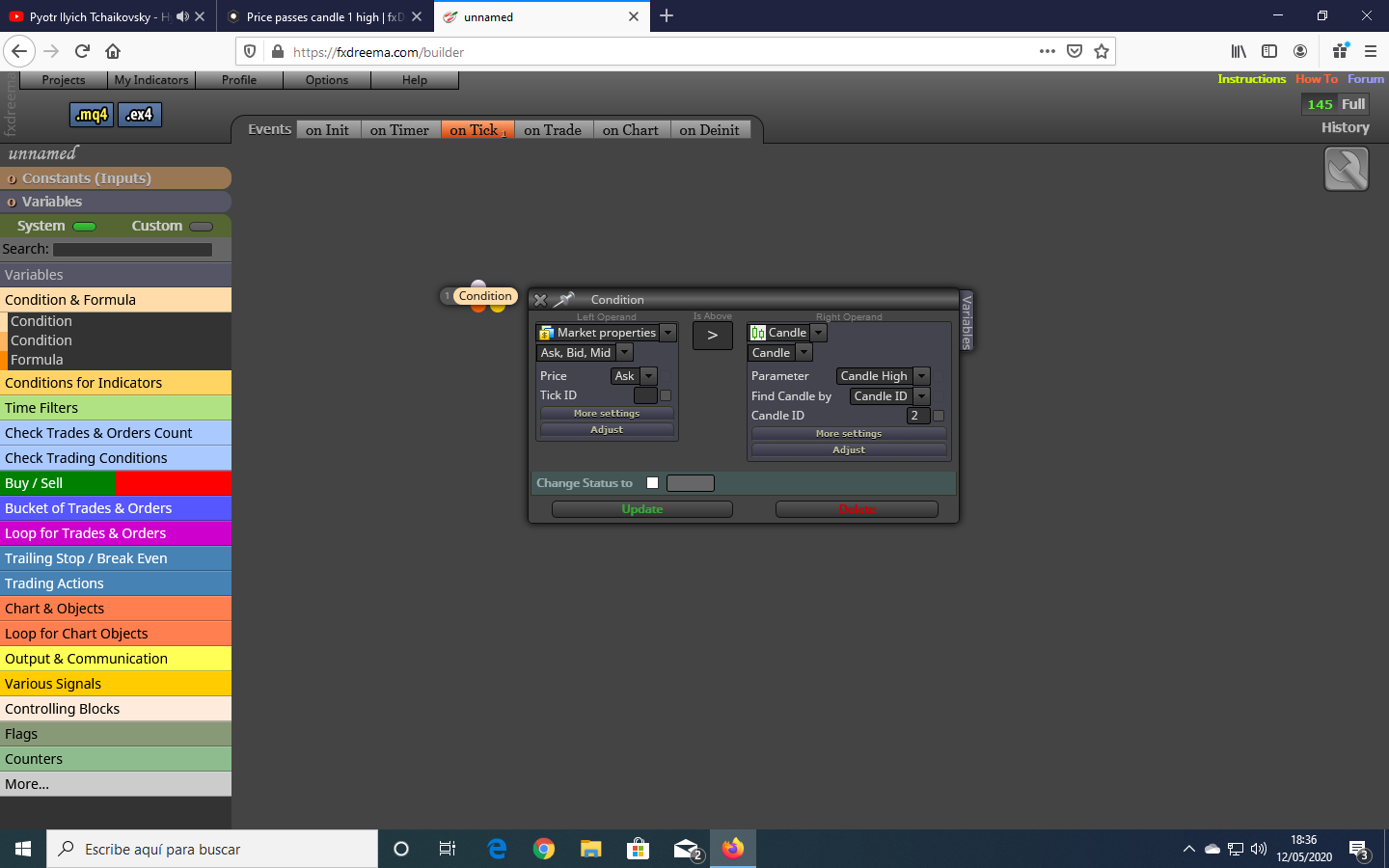The image size is (1389, 868).
Task: Tick the Change Status to checkbox
Action: 652,483
